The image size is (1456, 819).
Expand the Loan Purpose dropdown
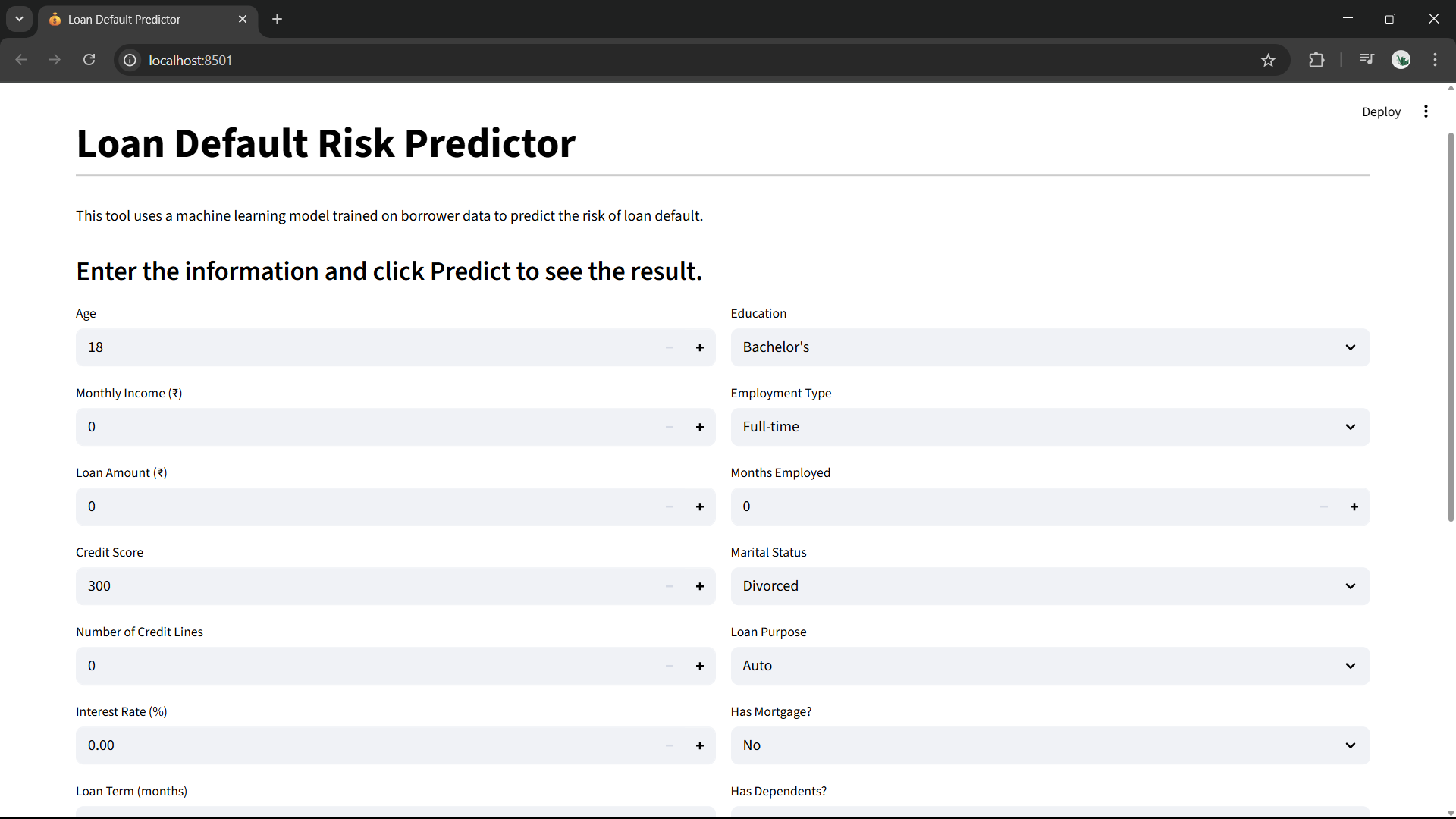1050,666
